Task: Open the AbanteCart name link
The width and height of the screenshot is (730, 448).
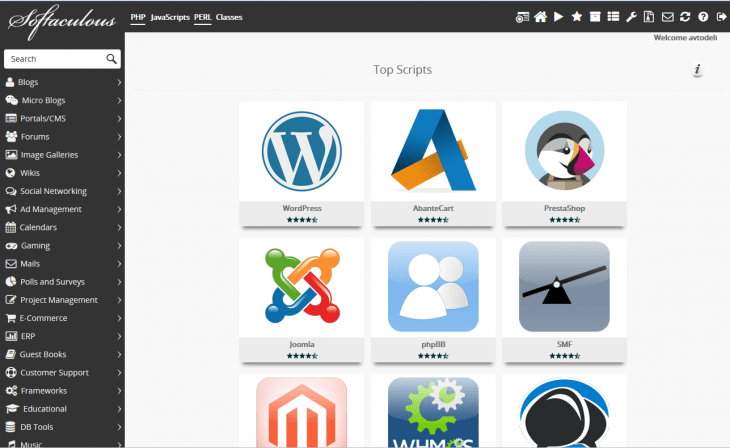Action: (433, 208)
